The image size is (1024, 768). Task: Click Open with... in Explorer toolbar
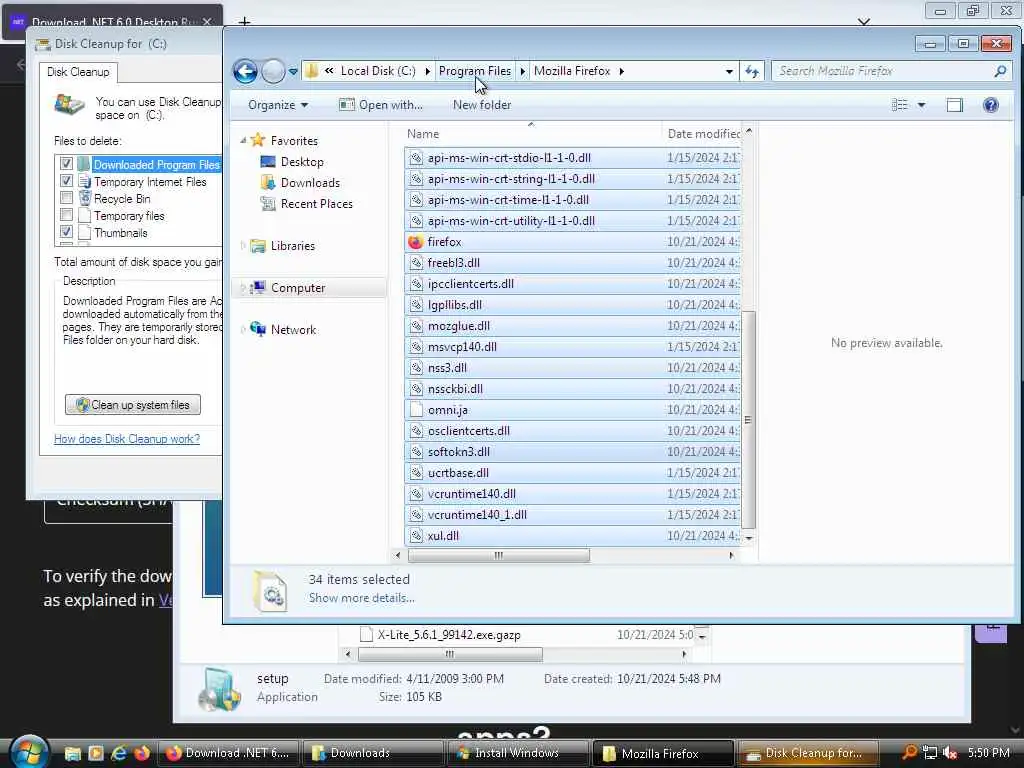(381, 105)
